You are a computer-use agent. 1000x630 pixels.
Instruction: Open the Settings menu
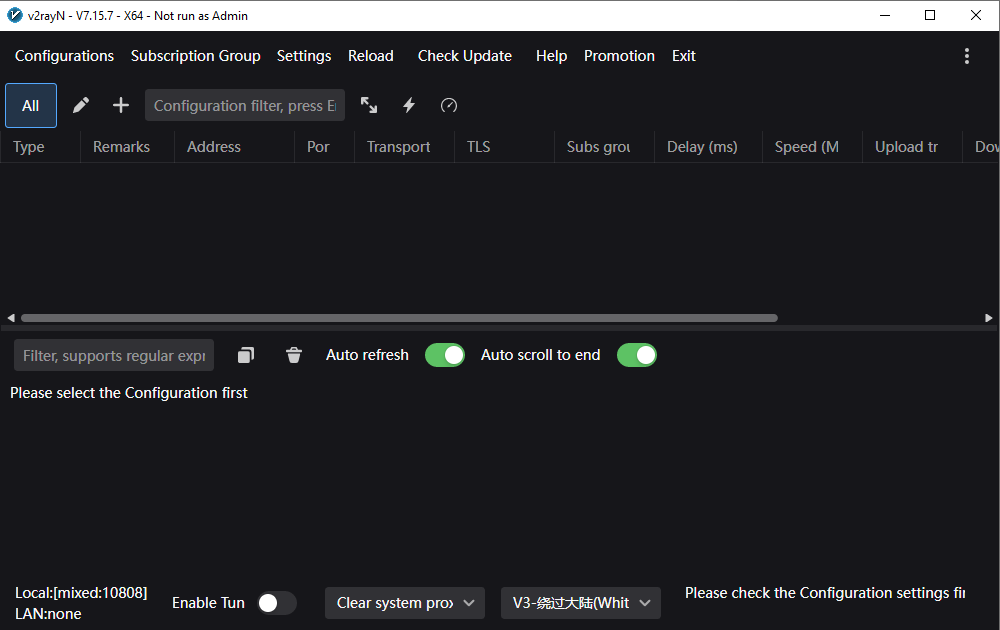(304, 56)
